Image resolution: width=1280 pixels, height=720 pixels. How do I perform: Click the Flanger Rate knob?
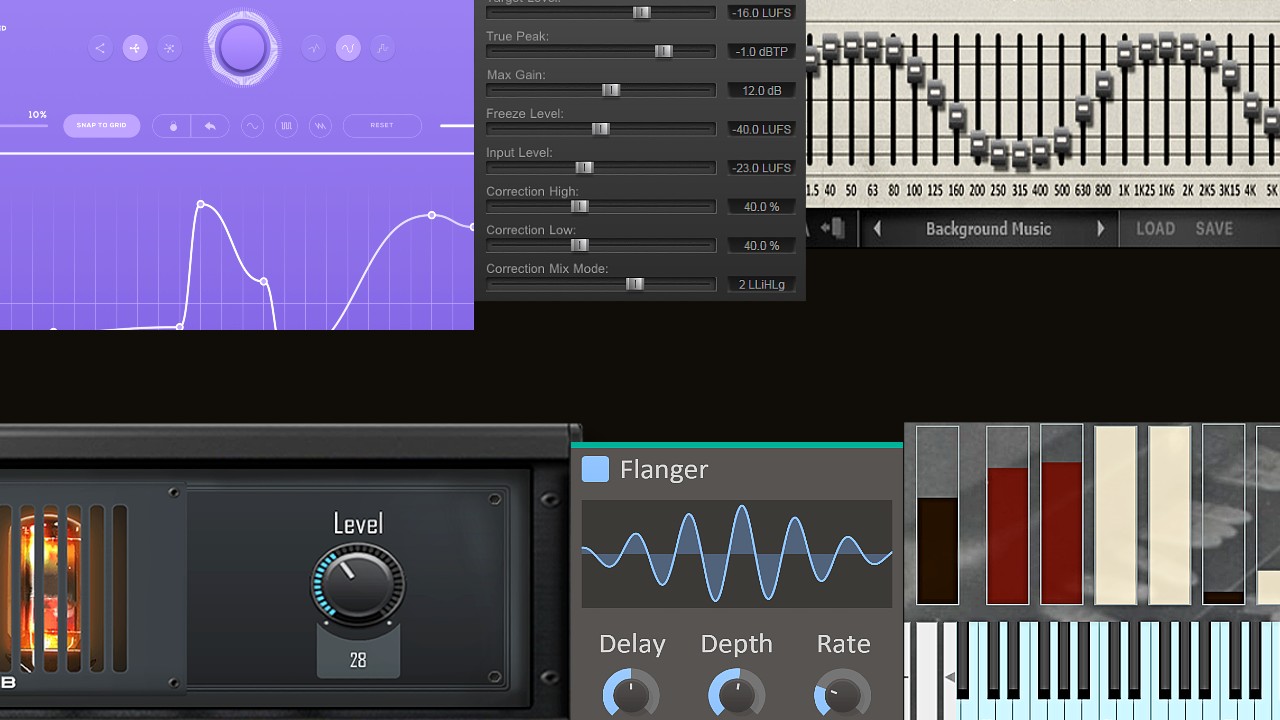(843, 693)
